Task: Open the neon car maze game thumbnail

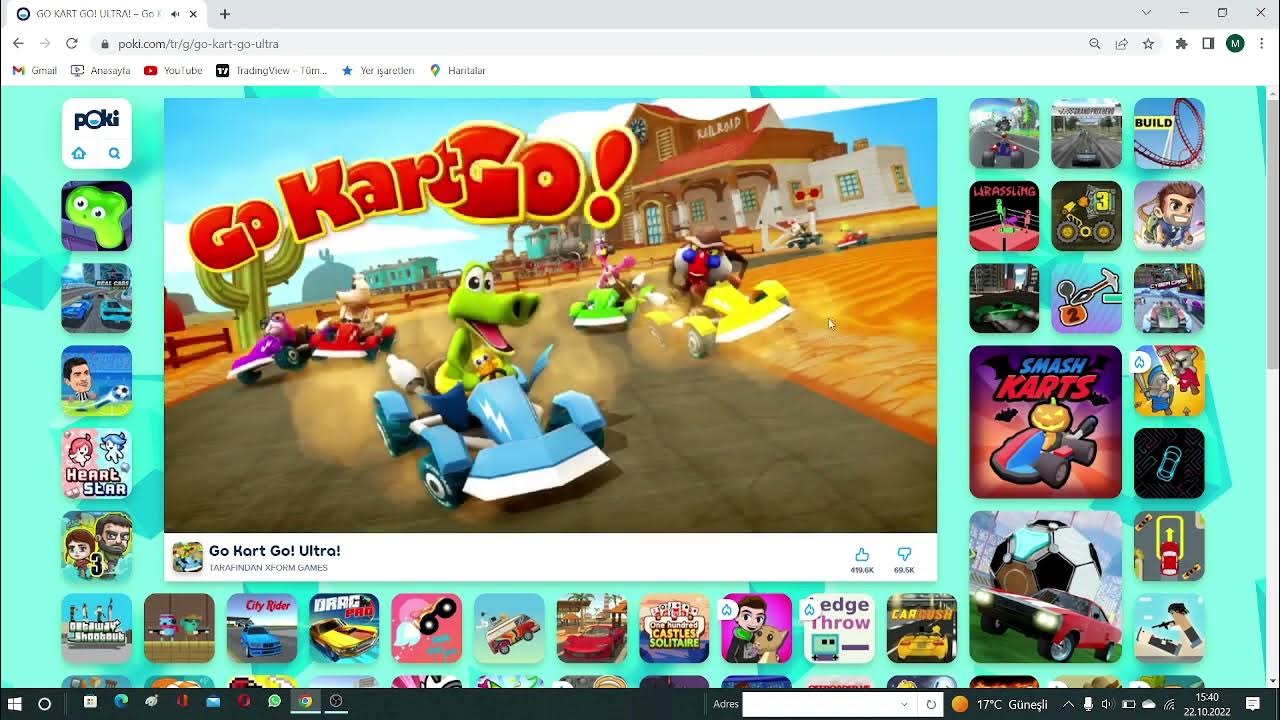Action: pyautogui.click(x=1169, y=464)
